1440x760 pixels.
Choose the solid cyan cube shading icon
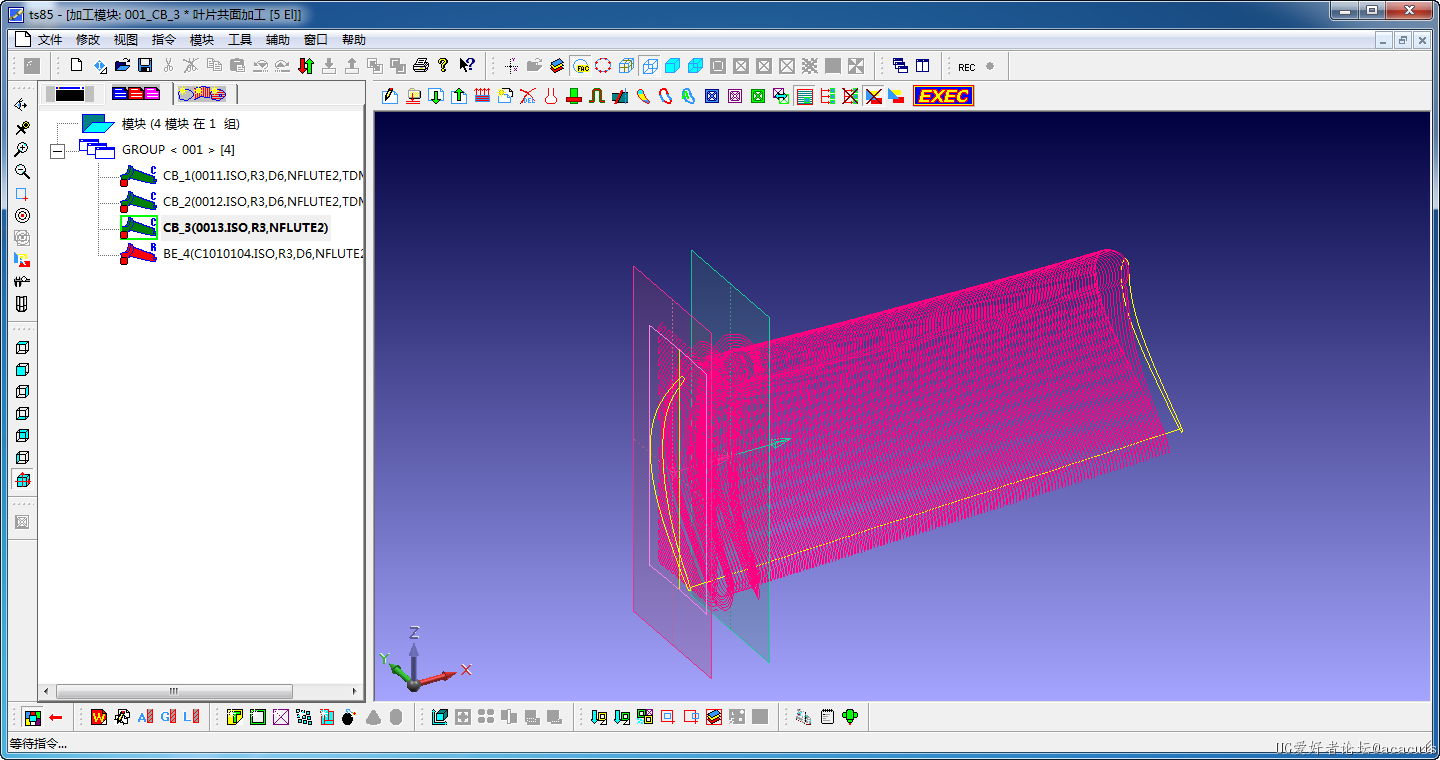point(673,66)
